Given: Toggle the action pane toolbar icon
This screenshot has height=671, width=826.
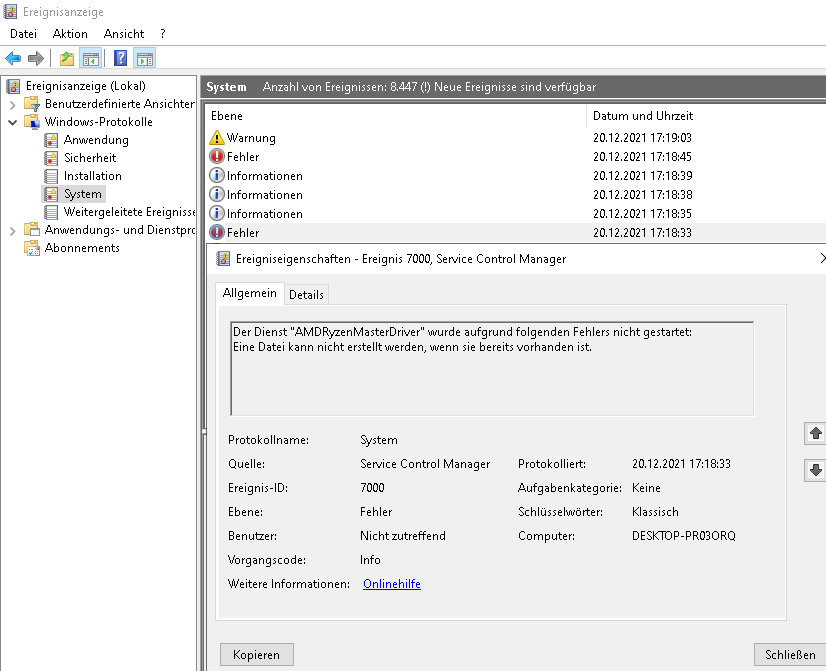Looking at the screenshot, I should point(144,58).
